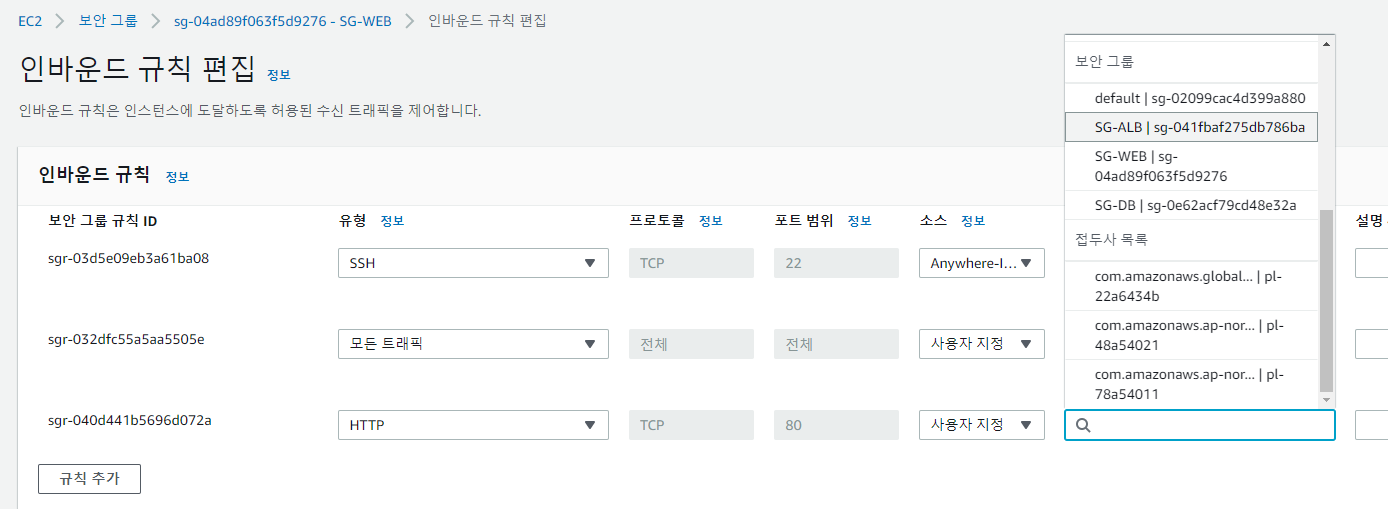Viewport: 1388px width, 509px height.
Task: Click the dropdown list vertical scrollbar
Action: [x=1327, y=301]
